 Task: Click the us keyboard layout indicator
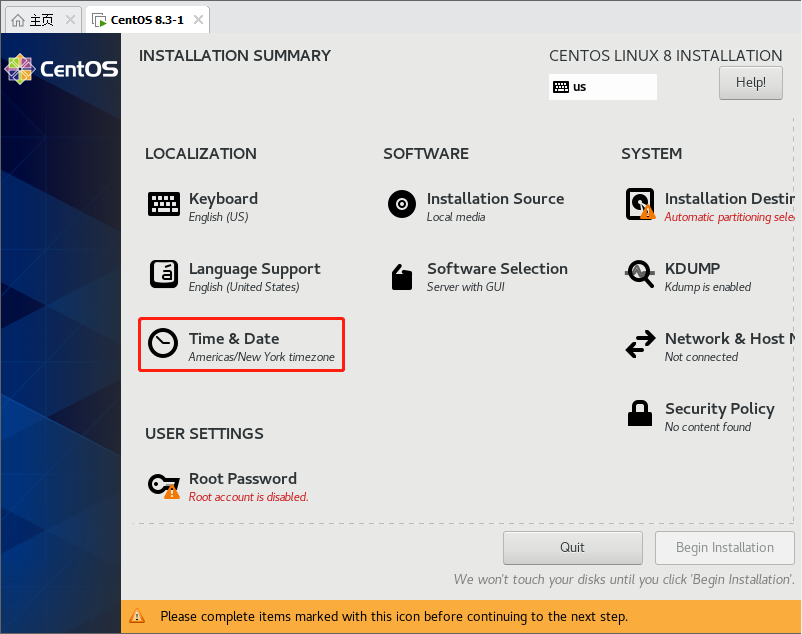click(x=603, y=87)
